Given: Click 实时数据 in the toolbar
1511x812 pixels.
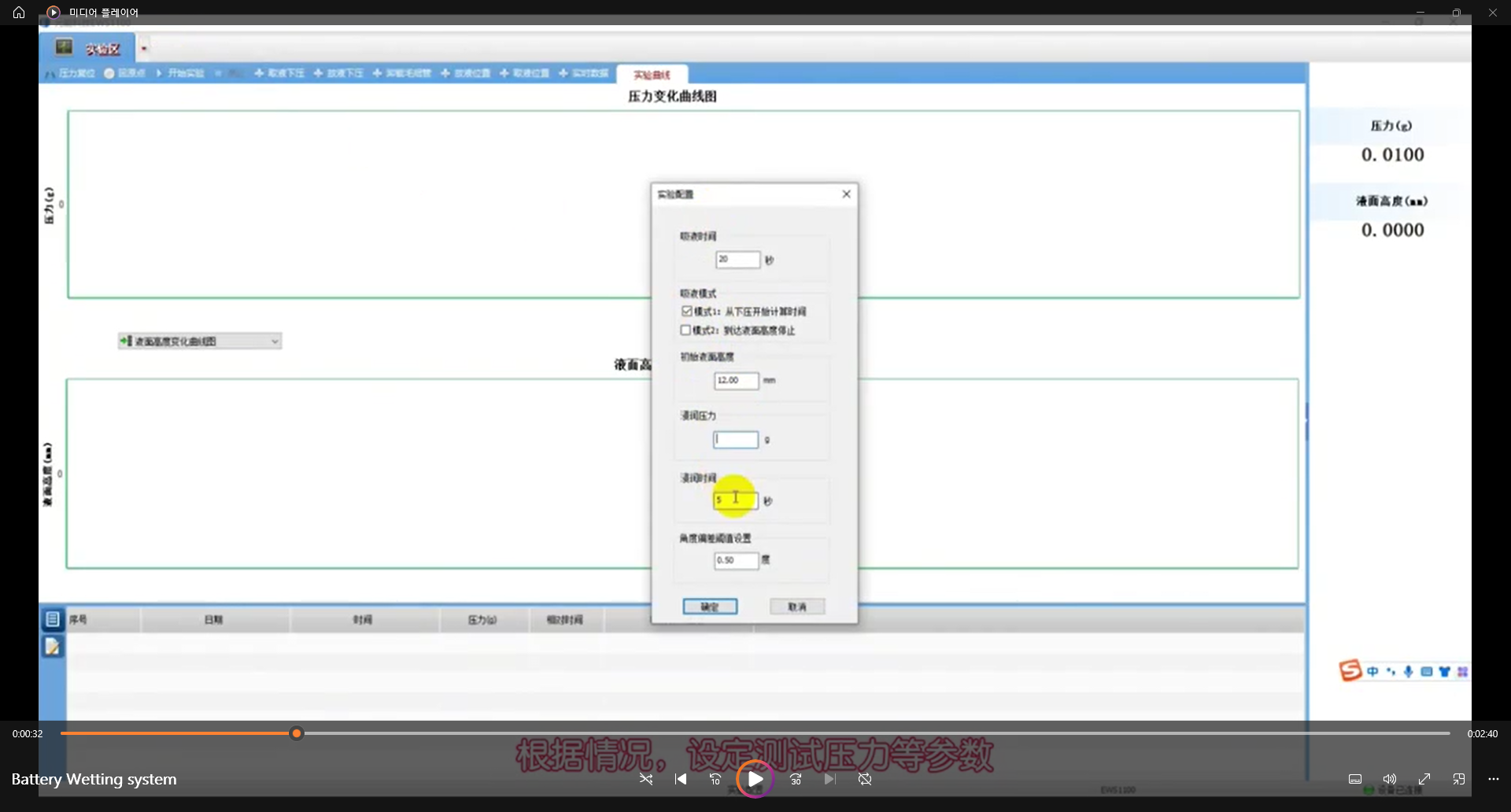Looking at the screenshot, I should pos(584,73).
